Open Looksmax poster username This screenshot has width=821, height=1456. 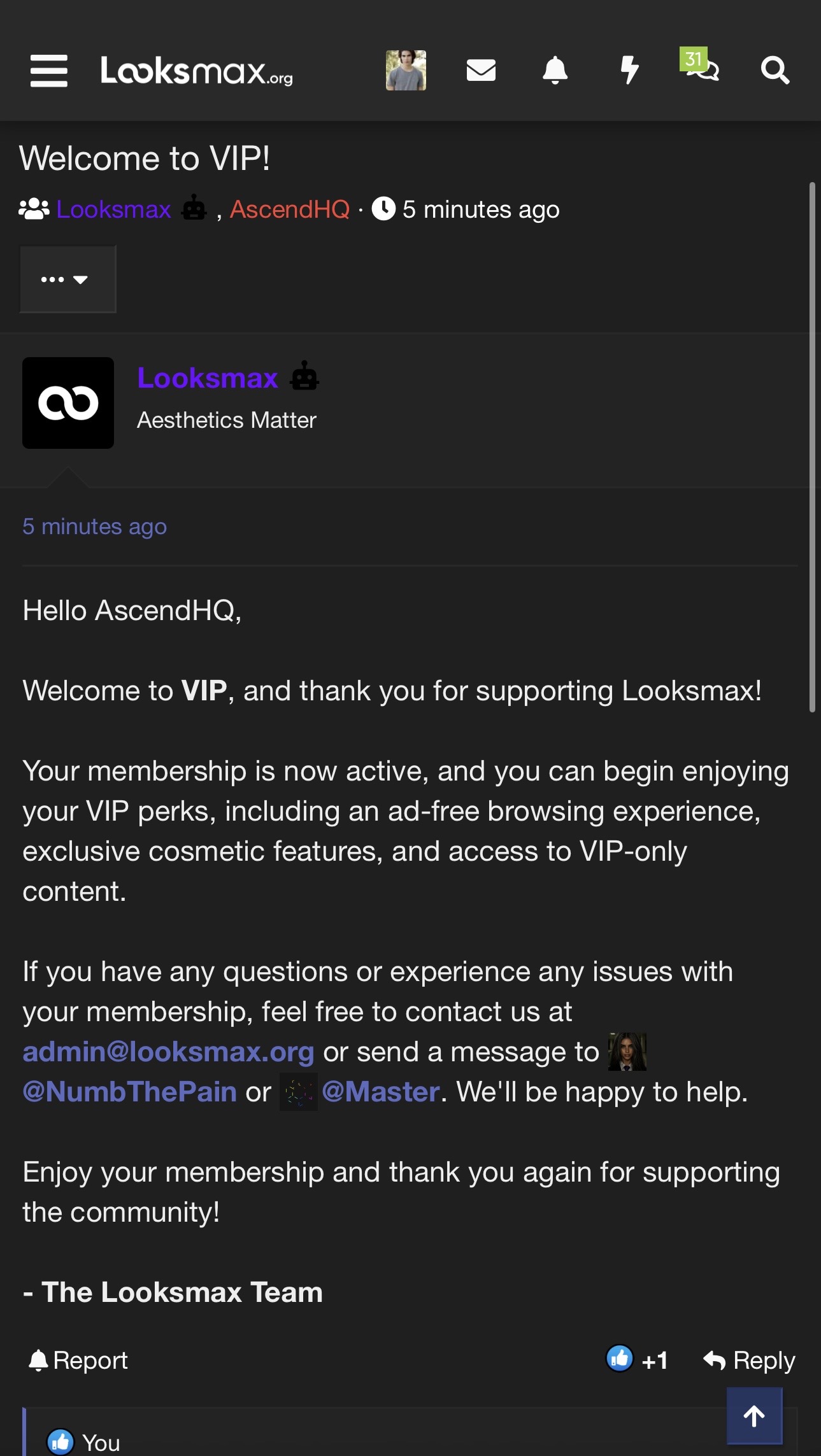pos(208,378)
